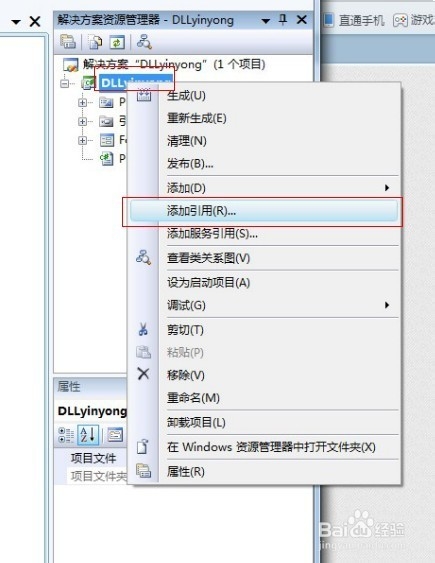This screenshot has width=435, height=563.
Task: Click 直通手机 toolbar button
Action: (354, 20)
